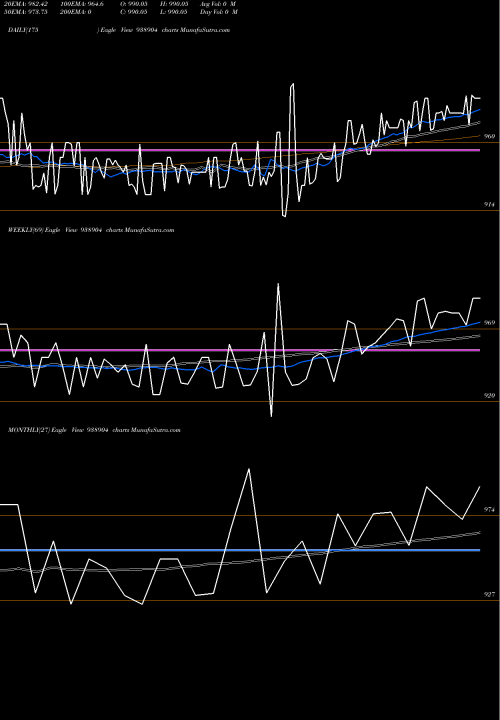Click the WEEKLY(69) chart title

coord(91,230)
